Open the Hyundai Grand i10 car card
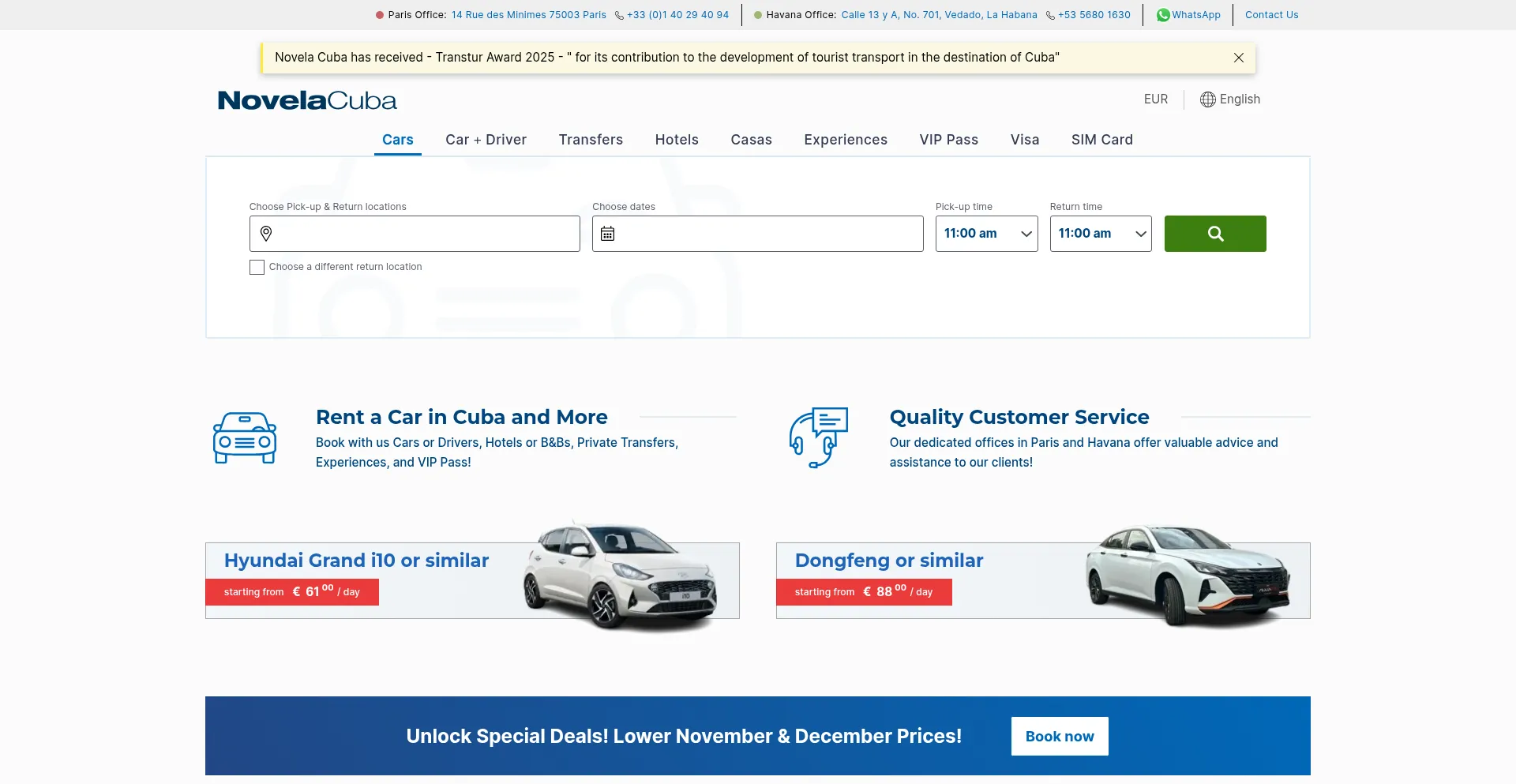Image resolution: width=1516 pixels, height=784 pixels. pos(472,580)
